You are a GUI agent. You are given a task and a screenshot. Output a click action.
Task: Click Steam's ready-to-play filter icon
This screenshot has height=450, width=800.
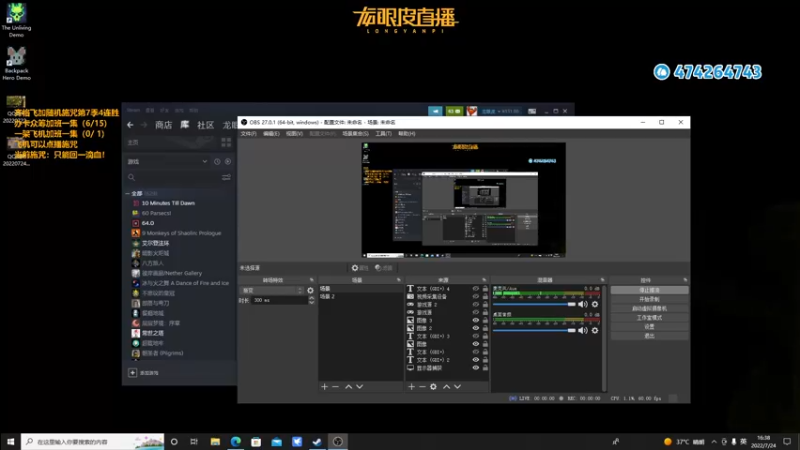tap(228, 162)
